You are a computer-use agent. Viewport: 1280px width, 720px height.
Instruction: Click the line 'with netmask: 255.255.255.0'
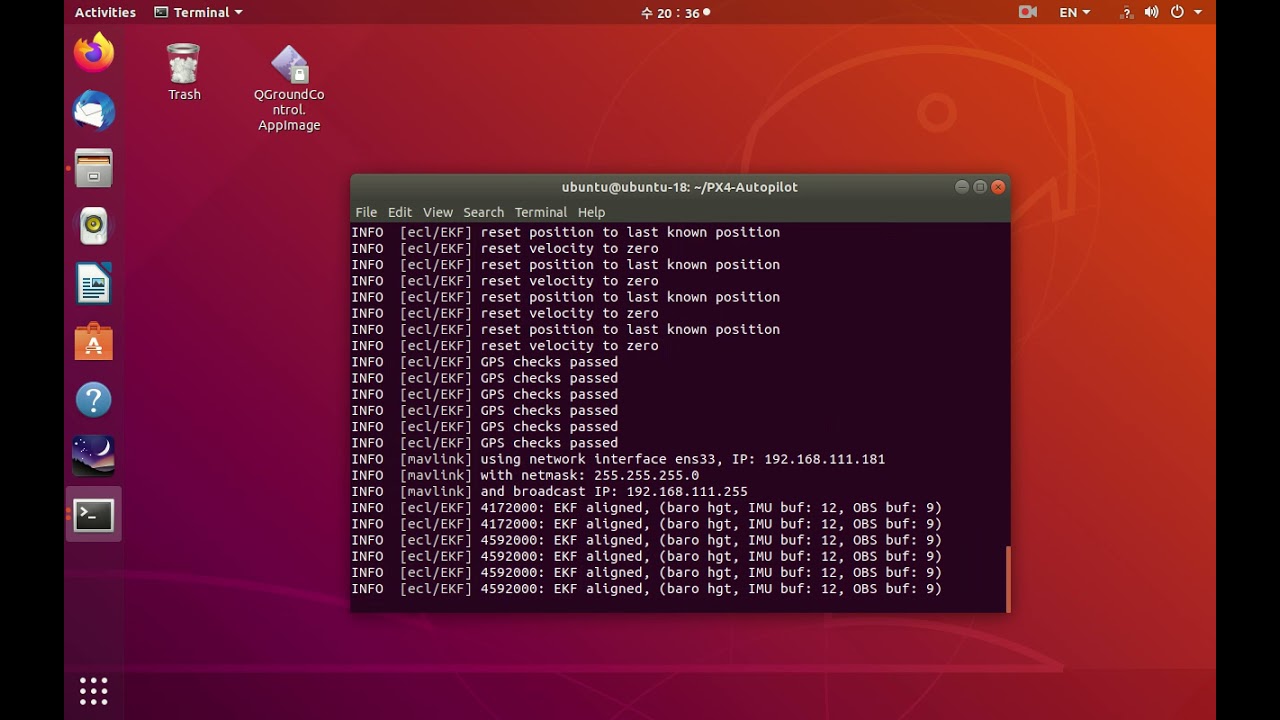coord(525,475)
